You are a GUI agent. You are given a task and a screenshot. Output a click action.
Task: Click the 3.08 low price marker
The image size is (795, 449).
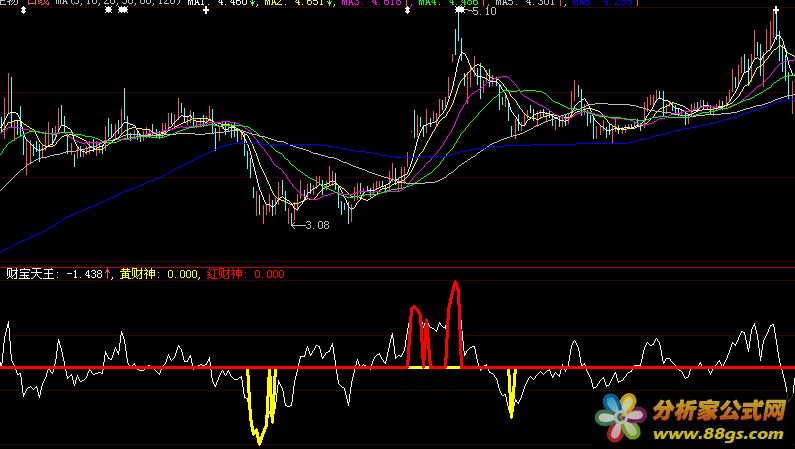(315, 225)
